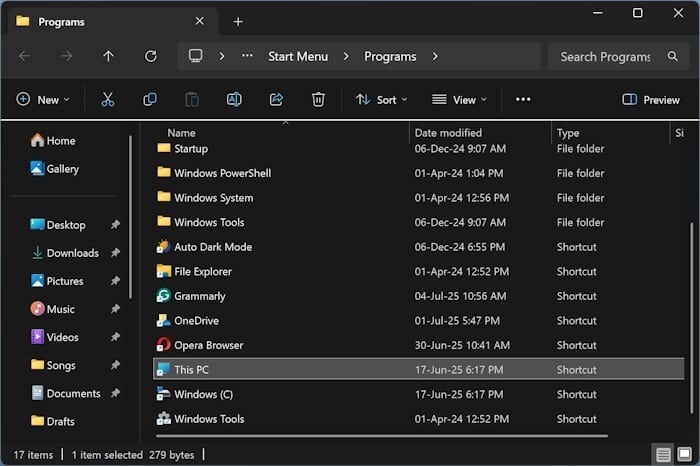Viewport: 700px width, 466px height.
Task: Click the Rename icon in toolbar
Action: [x=234, y=99]
